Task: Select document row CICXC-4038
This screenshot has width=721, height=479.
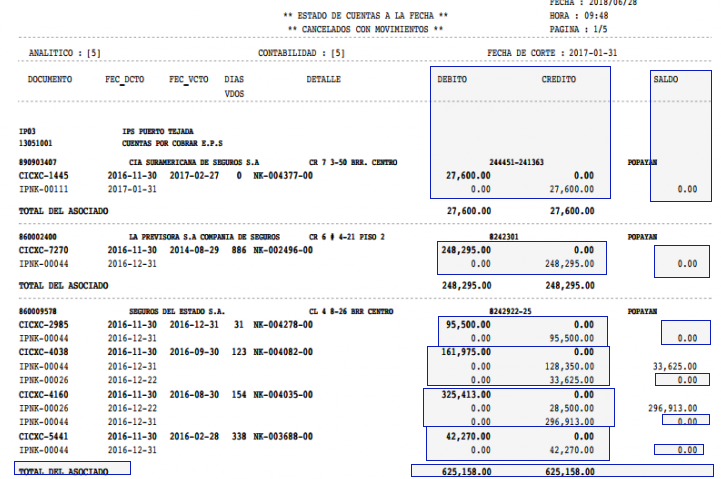Action: [x=43, y=353]
